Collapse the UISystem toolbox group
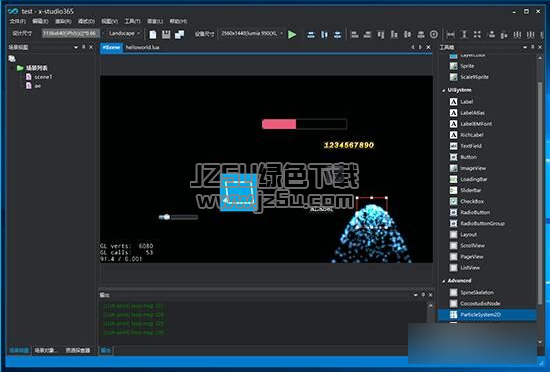This screenshot has height=372, width=550. 443,90
